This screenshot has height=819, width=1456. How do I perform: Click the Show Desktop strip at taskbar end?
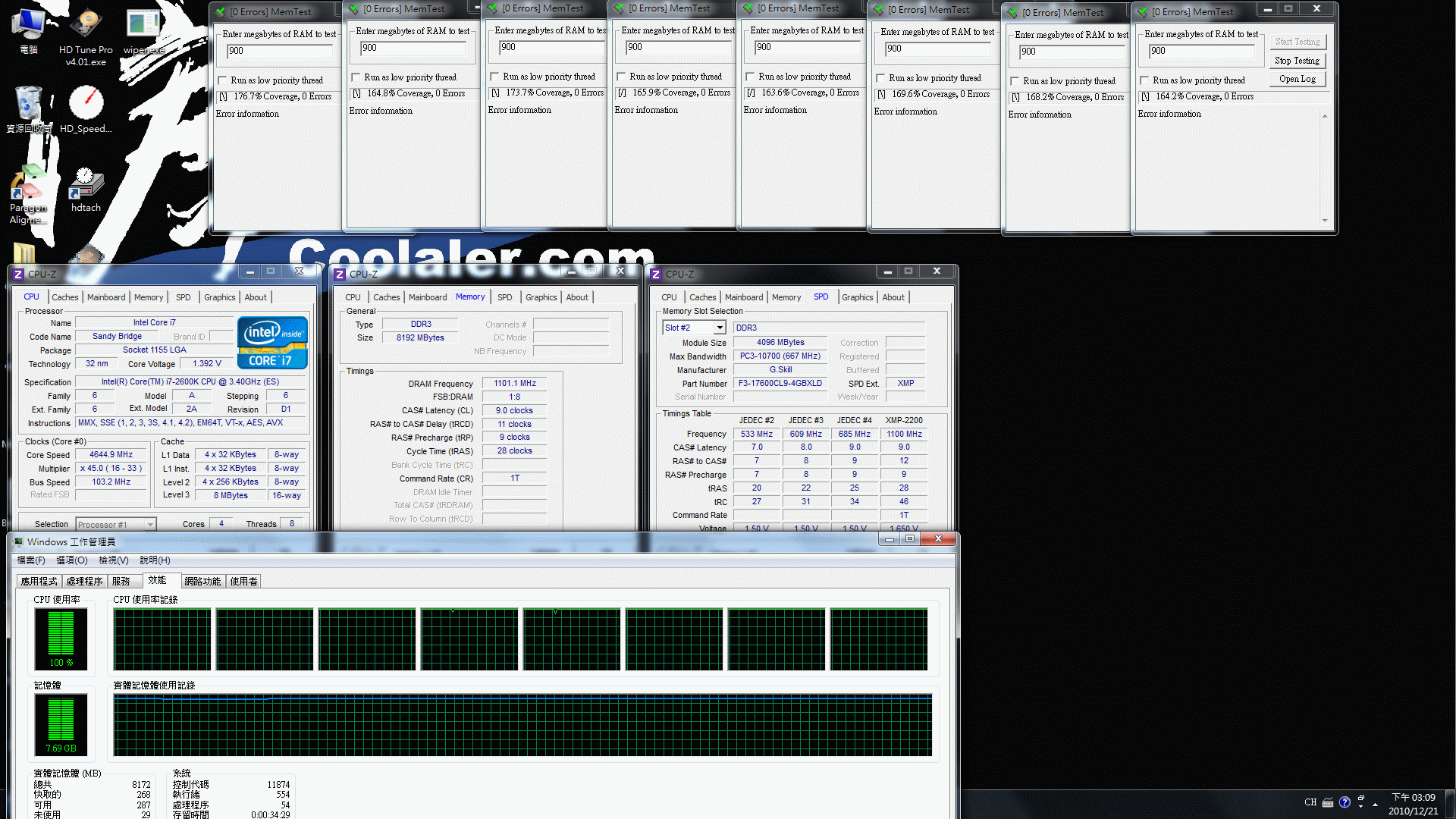(x=1450, y=804)
